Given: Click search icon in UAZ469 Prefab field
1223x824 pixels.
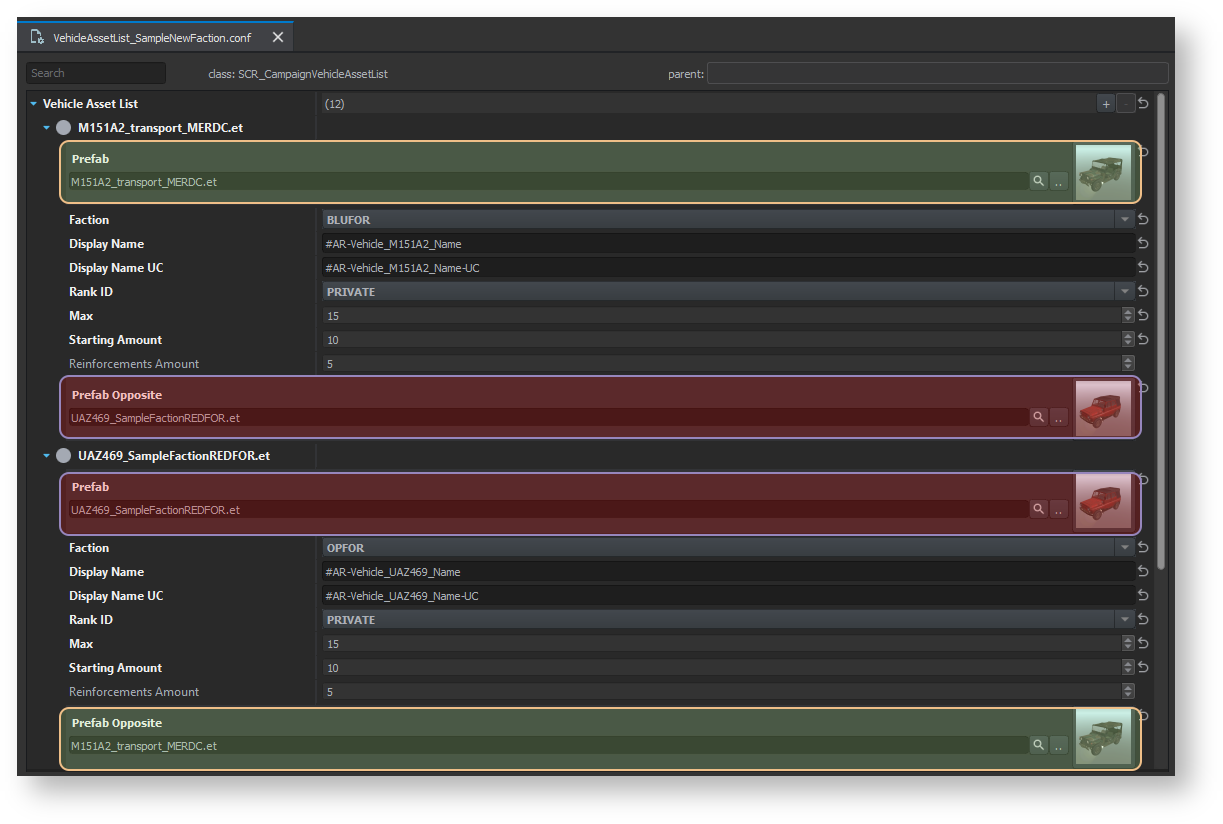Looking at the screenshot, I should tap(1038, 509).
